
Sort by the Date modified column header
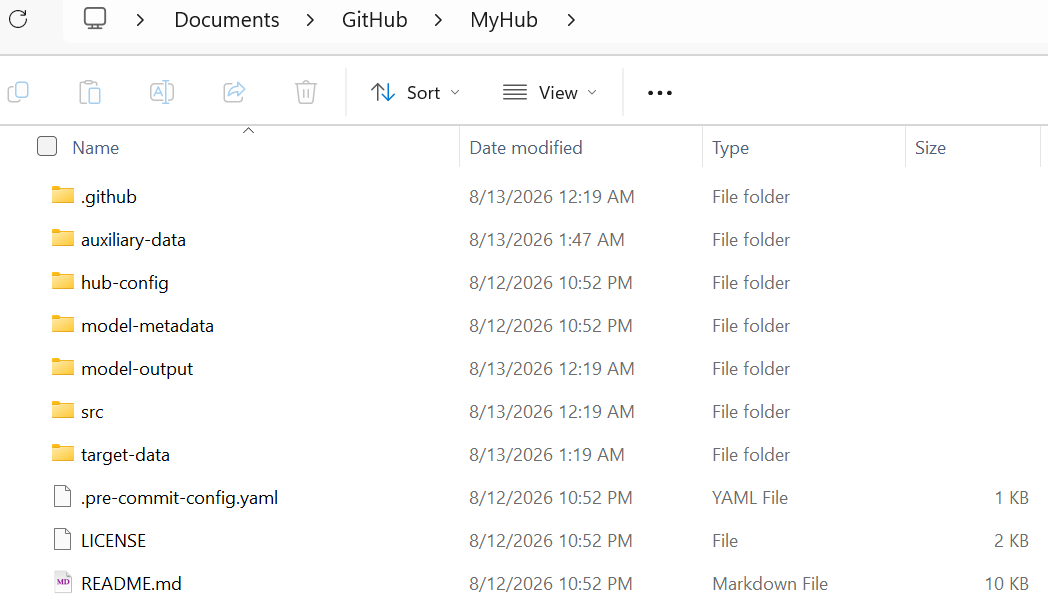tap(525, 148)
